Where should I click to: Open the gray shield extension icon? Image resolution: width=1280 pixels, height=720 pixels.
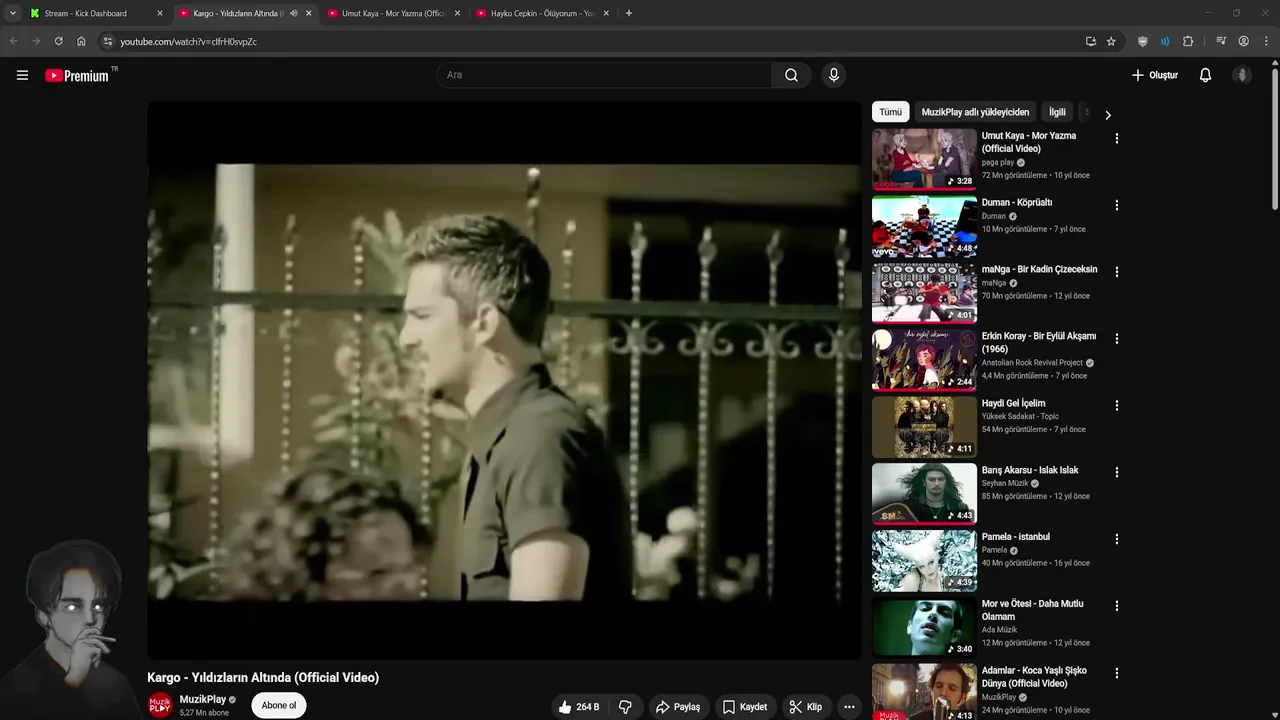point(1142,41)
